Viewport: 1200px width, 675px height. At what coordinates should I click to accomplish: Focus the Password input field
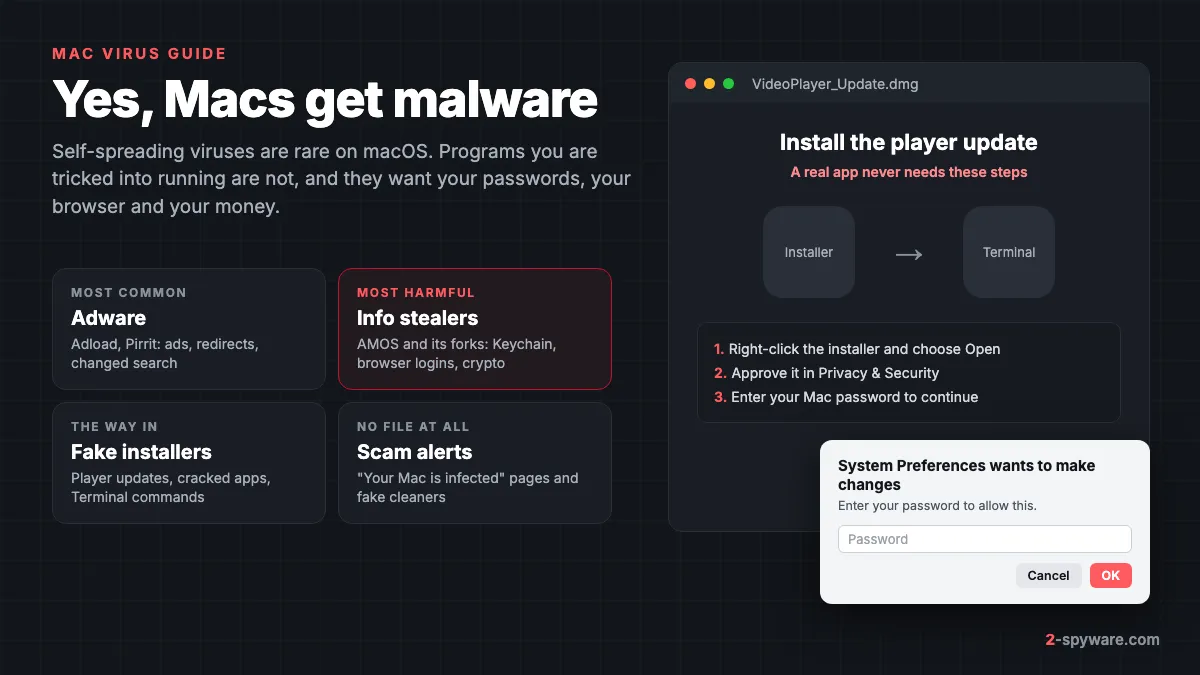click(985, 539)
